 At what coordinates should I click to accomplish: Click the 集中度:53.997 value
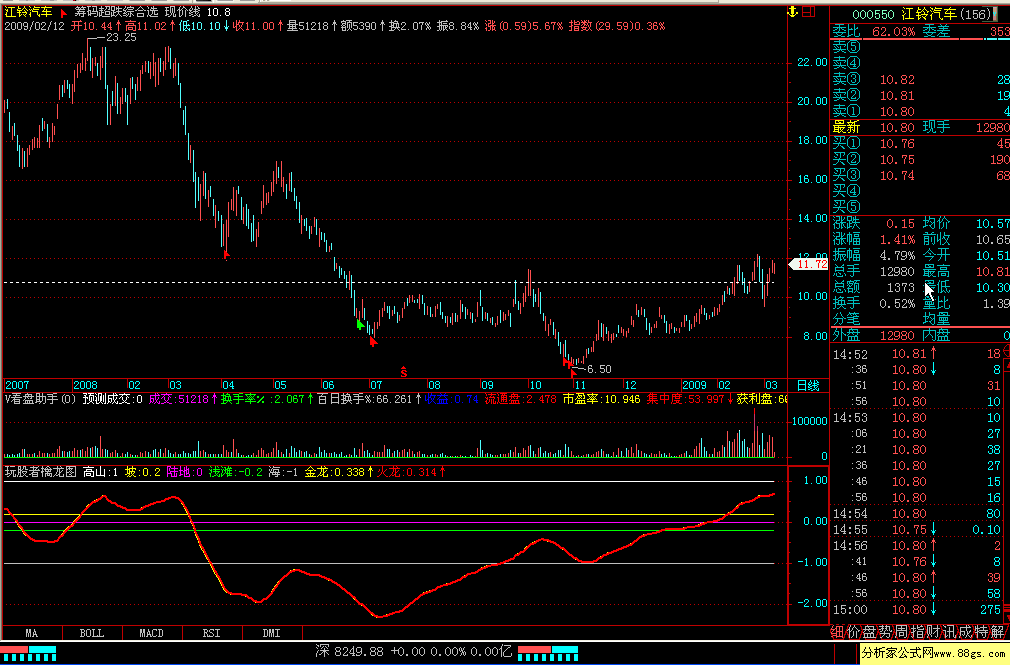click(x=690, y=400)
